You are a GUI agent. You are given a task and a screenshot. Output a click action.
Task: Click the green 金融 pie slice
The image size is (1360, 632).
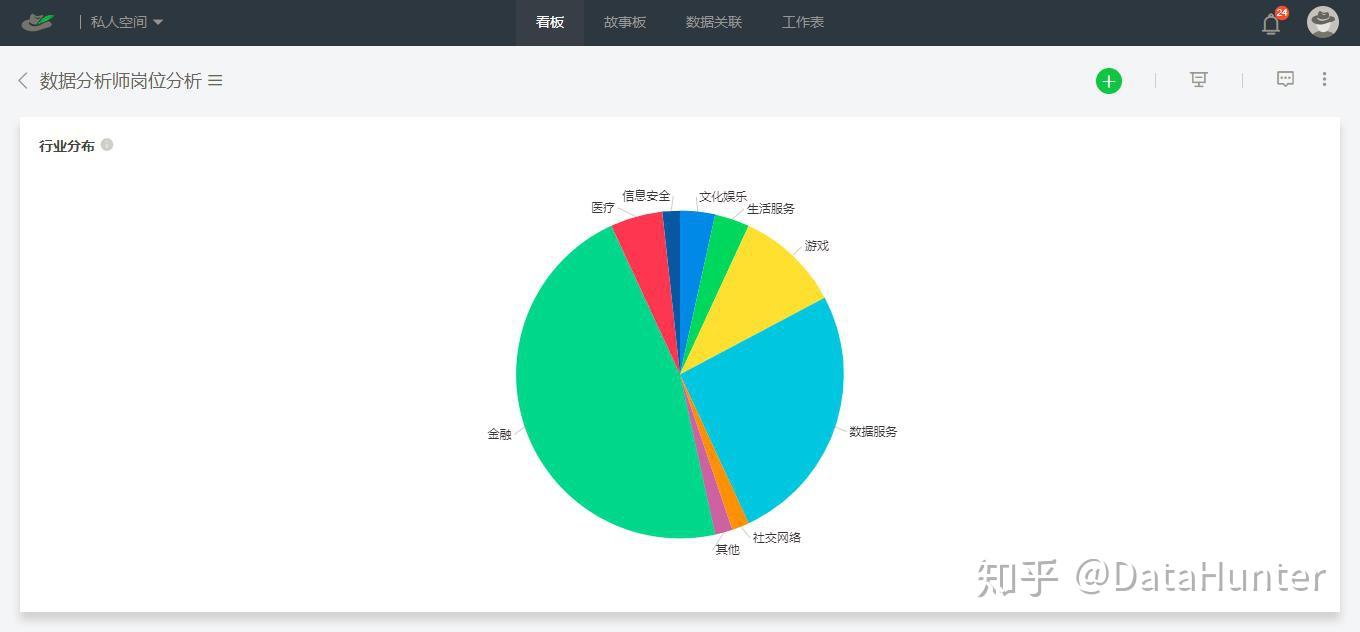[590, 400]
